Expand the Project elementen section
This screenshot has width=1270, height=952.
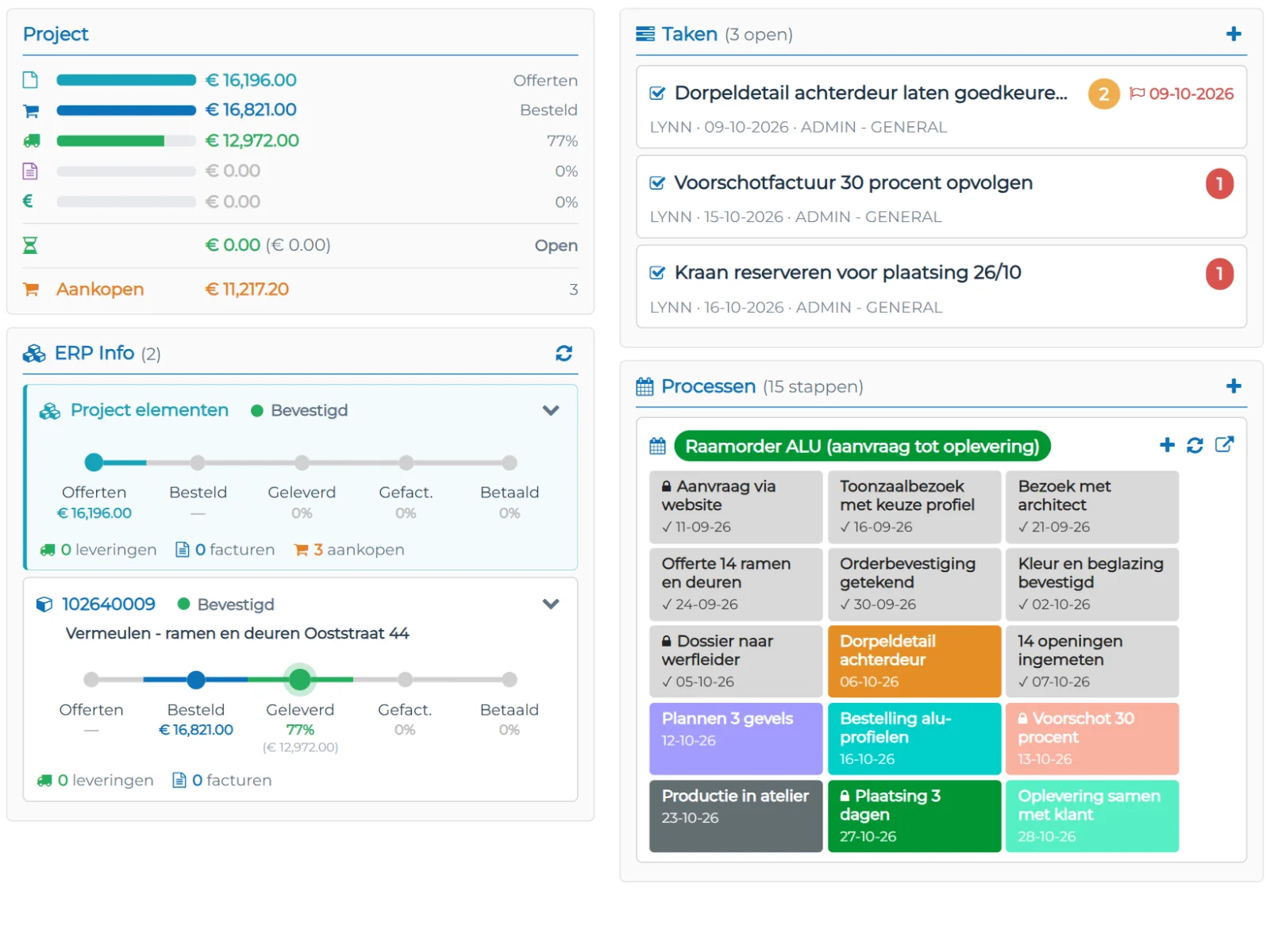click(551, 410)
